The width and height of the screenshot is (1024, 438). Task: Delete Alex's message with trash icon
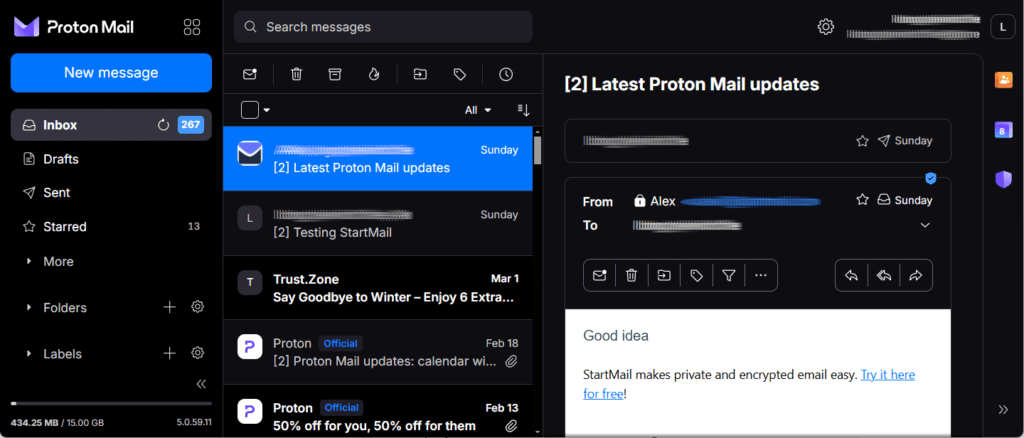pyautogui.click(x=631, y=275)
